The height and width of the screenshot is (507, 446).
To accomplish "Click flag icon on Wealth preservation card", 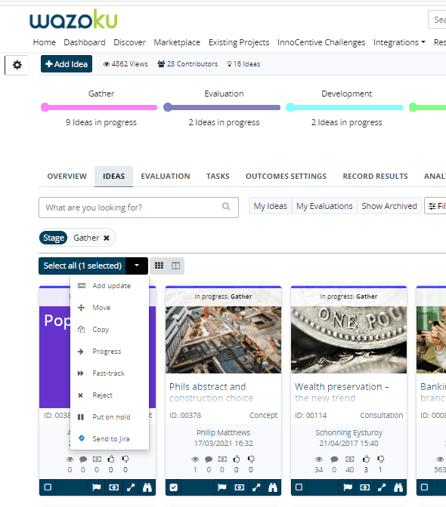I will click(347, 487).
